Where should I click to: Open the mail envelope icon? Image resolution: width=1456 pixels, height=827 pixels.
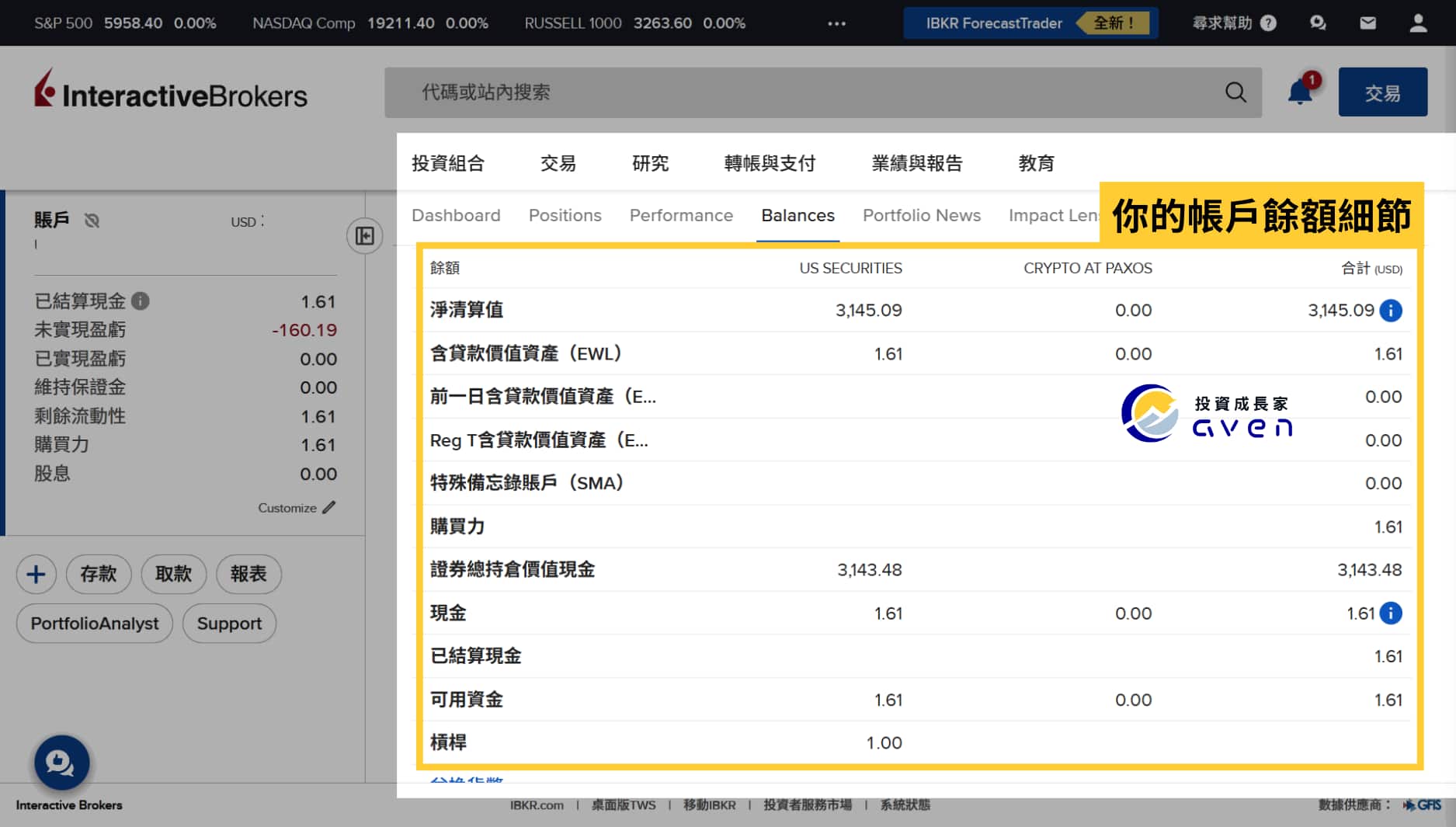[1368, 23]
